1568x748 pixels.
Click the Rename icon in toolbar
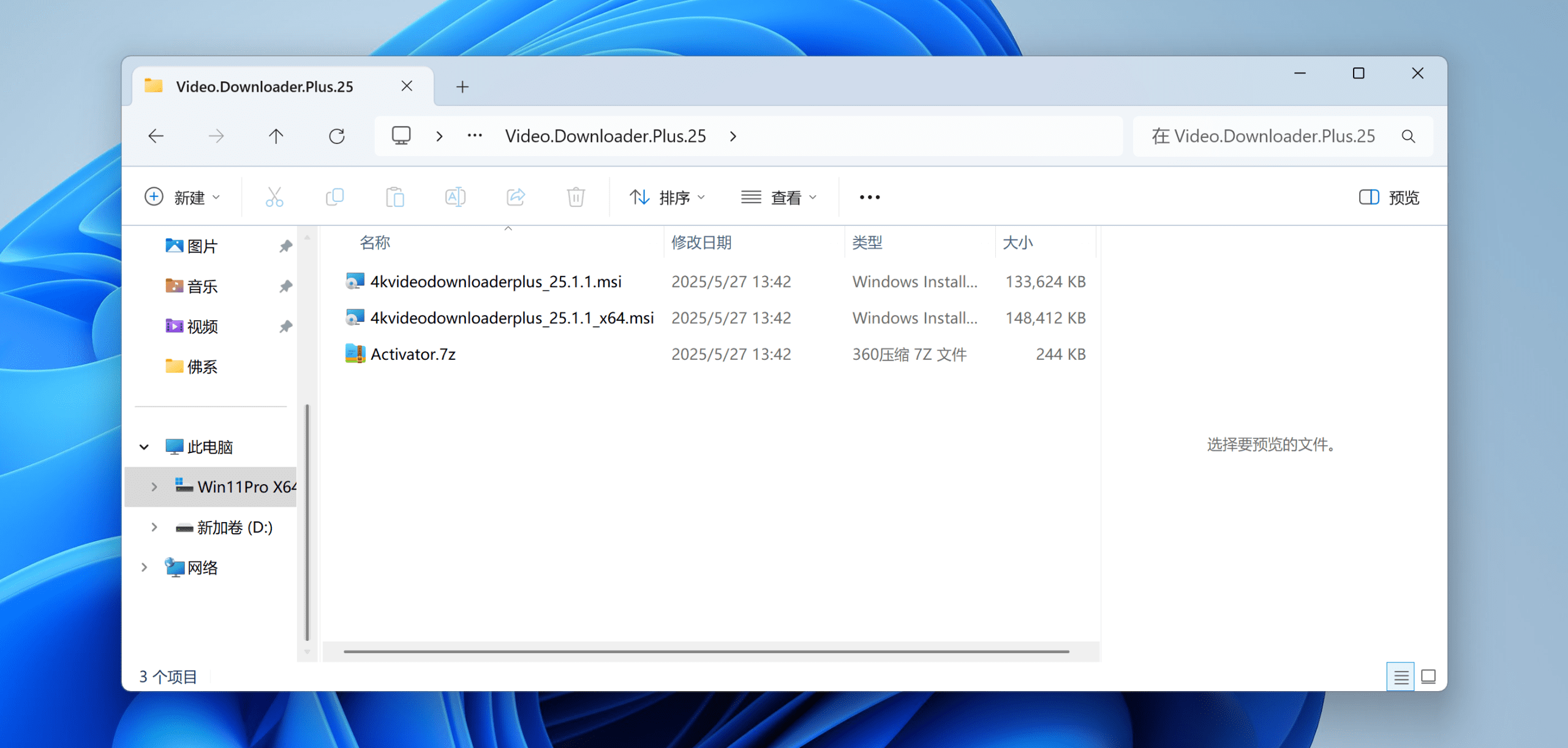click(455, 197)
